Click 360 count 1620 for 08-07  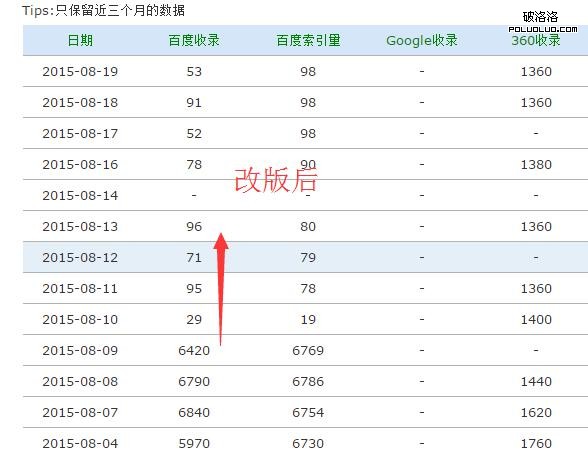point(536,413)
